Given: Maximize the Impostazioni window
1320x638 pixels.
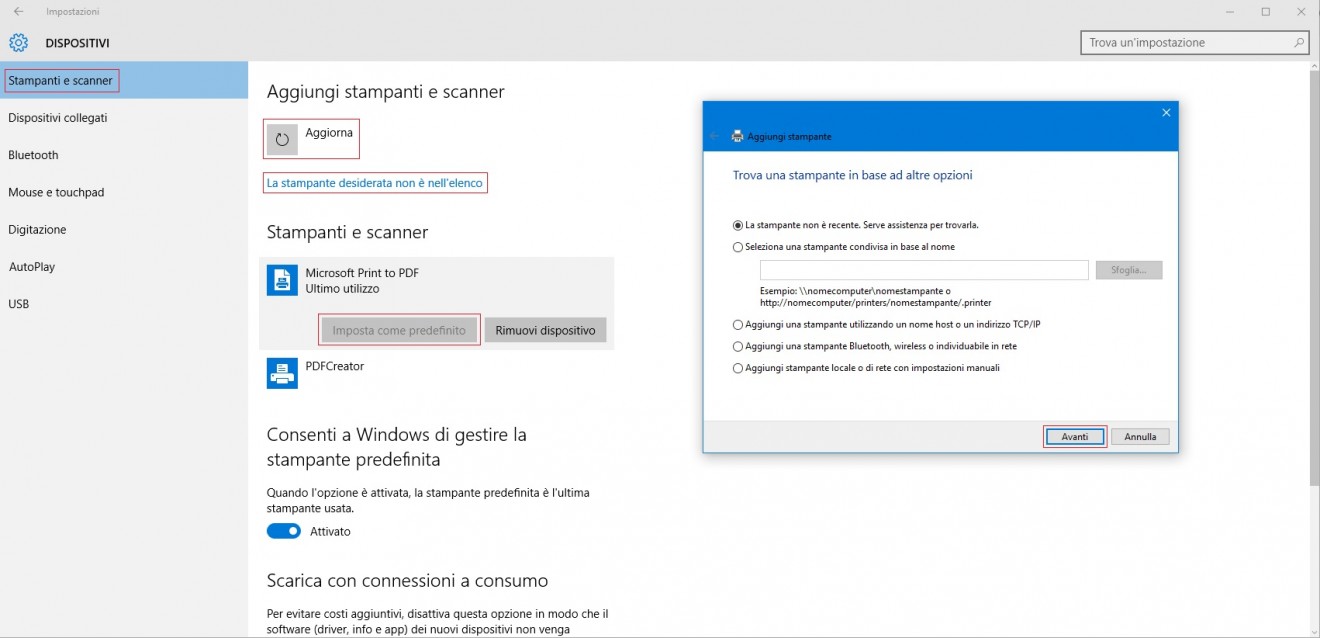Looking at the screenshot, I should coord(1265,11).
